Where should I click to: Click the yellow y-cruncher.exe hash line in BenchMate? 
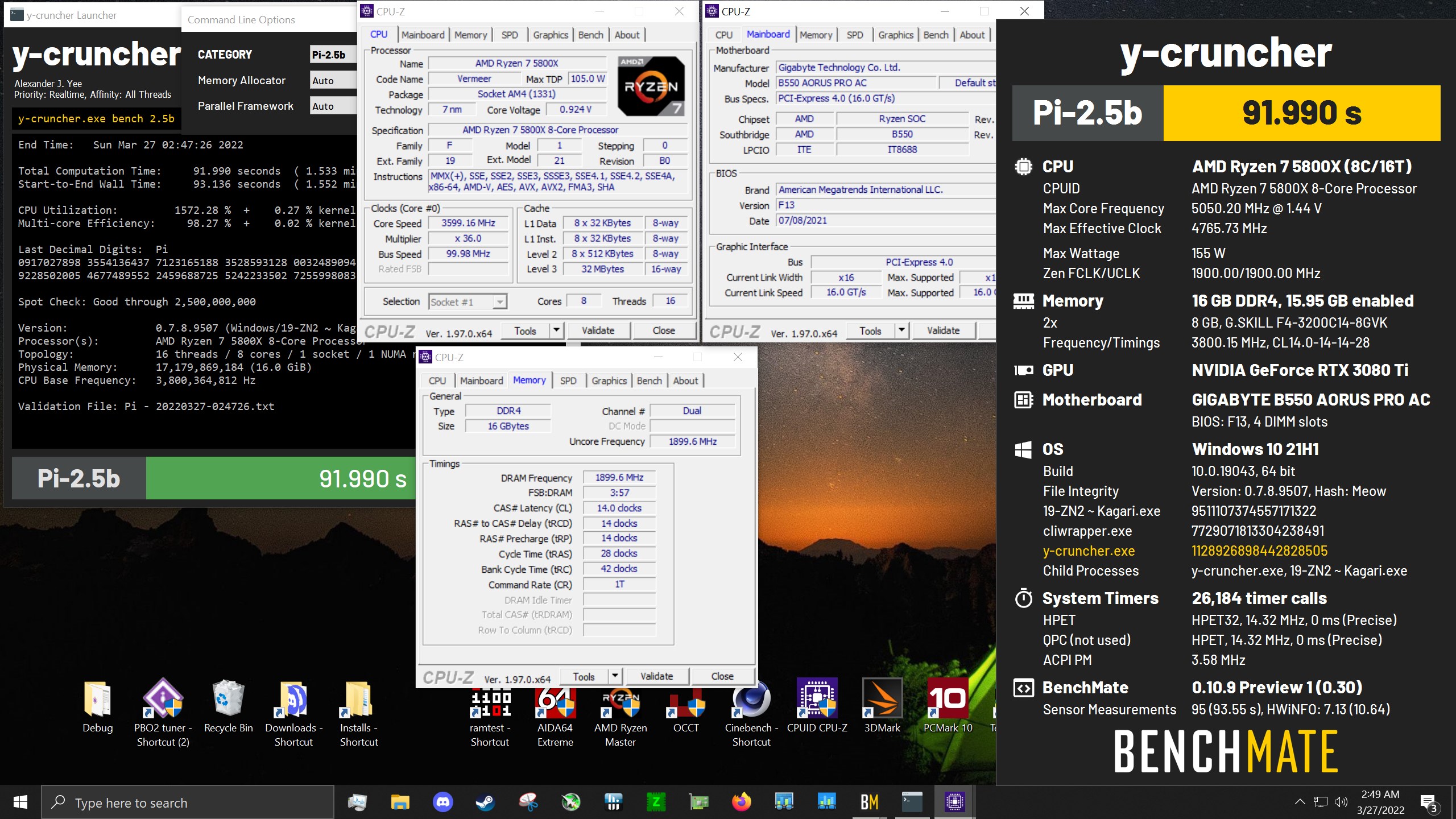click(1185, 551)
